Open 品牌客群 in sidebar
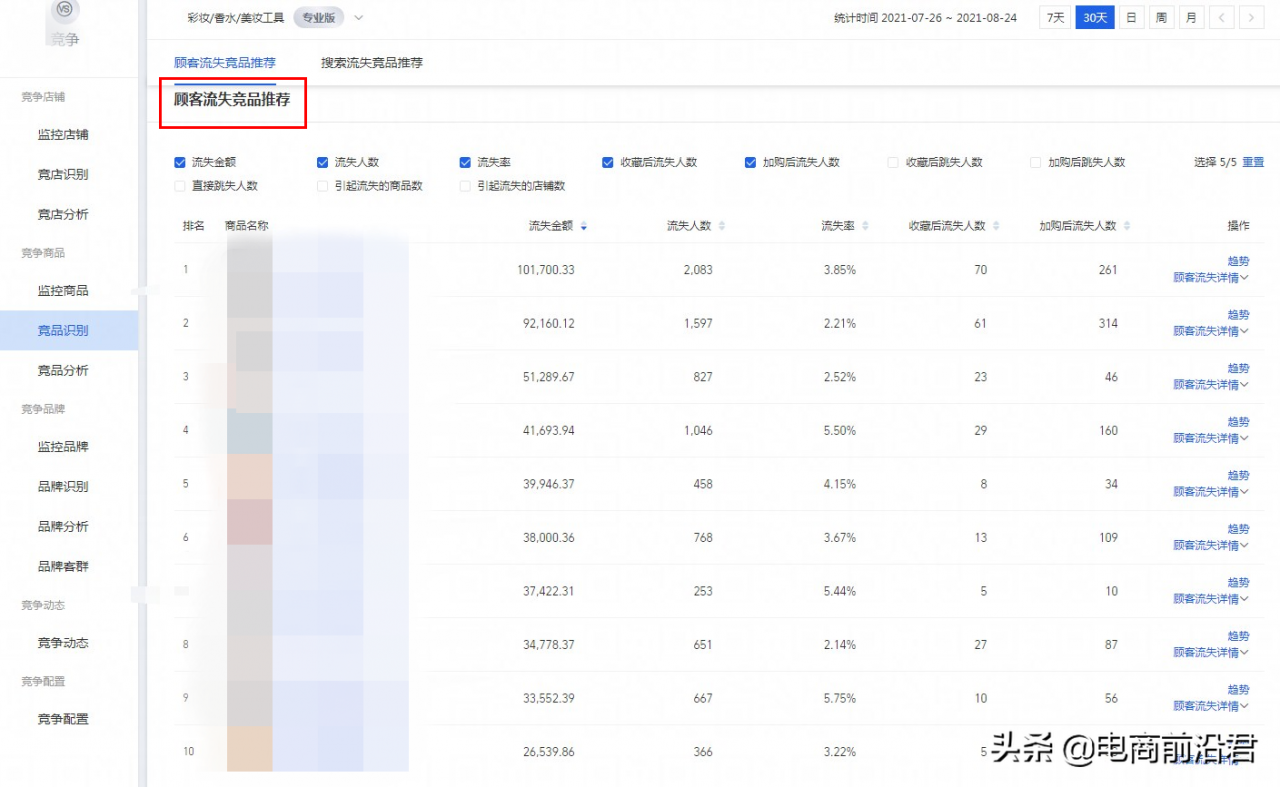This screenshot has width=1280, height=787. point(63,566)
